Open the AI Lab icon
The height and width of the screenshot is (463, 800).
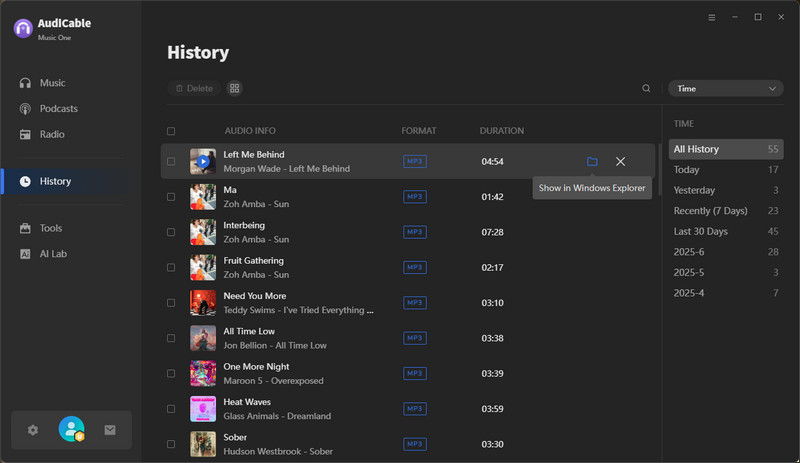point(25,254)
